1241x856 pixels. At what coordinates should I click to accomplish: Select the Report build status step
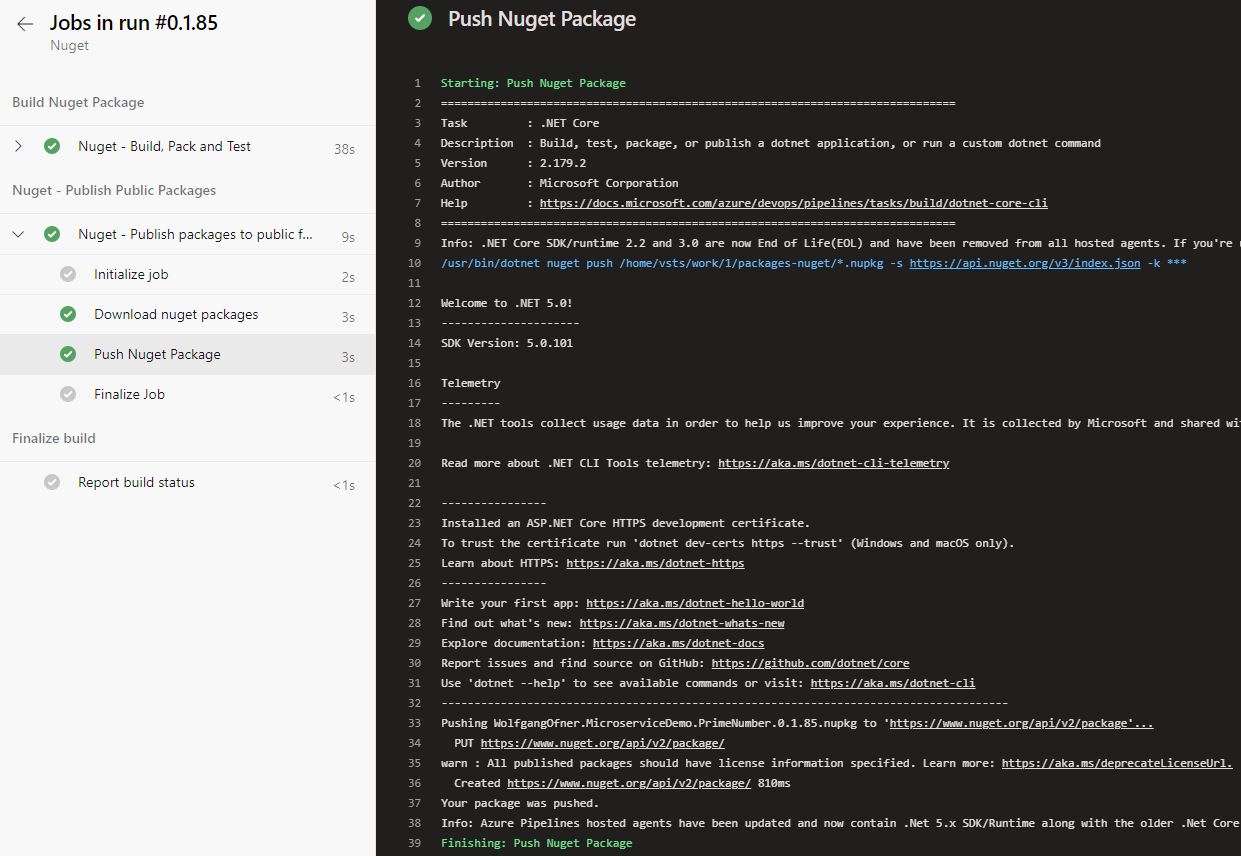point(137,482)
